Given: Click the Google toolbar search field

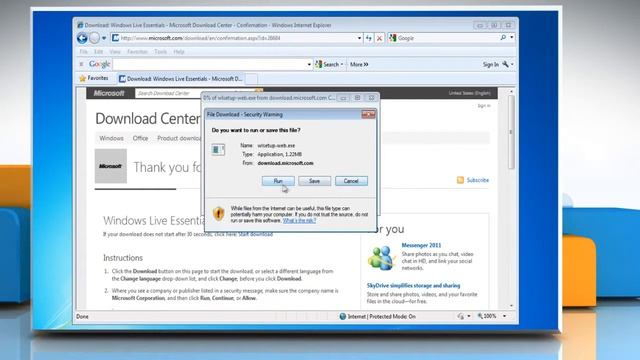Looking at the screenshot, I should 209,64.
